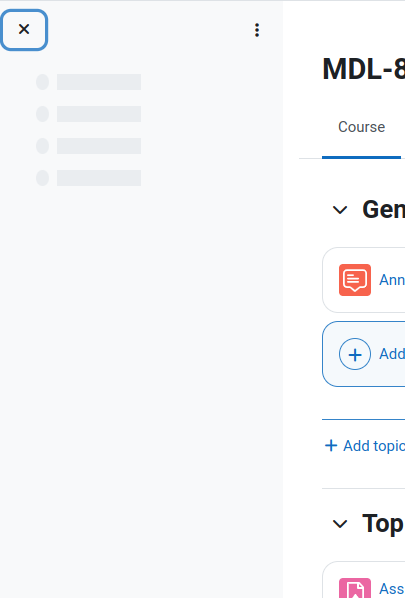Select the second loading placeholder in course index
The image size is (405, 598).
tap(88, 114)
